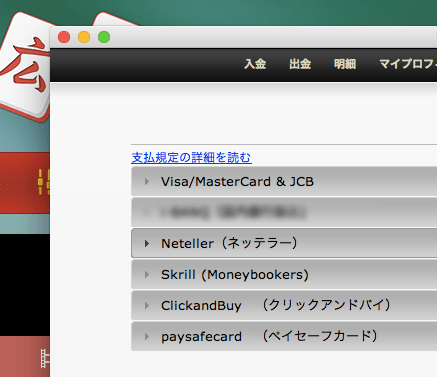Viewport: 437px width, 377px height.
Task: Expand the Neteller disclosure triangle
Action: click(147, 244)
